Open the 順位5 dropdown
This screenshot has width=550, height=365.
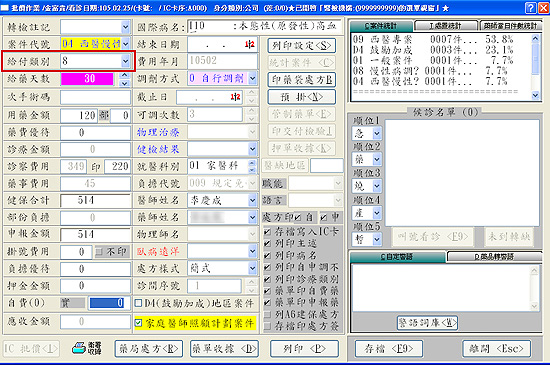click(x=377, y=239)
